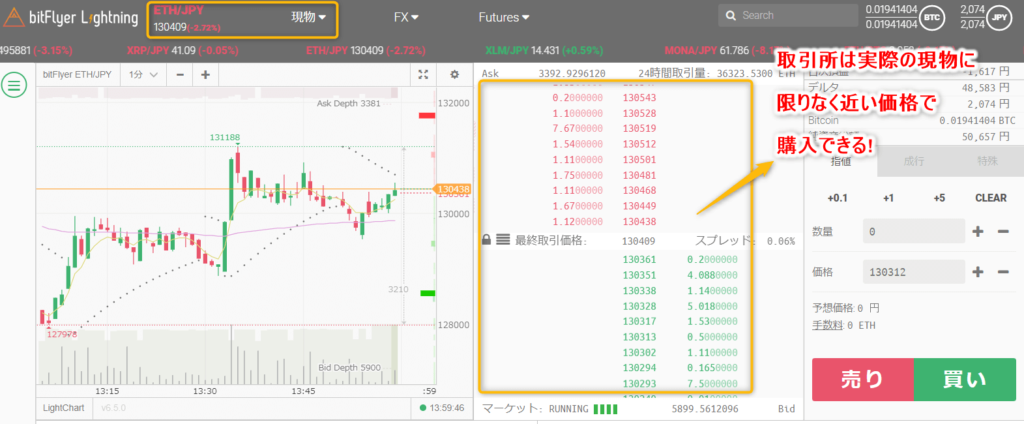Zoom out the chart with minus button
This screenshot has width=1024, height=424.
180,74
